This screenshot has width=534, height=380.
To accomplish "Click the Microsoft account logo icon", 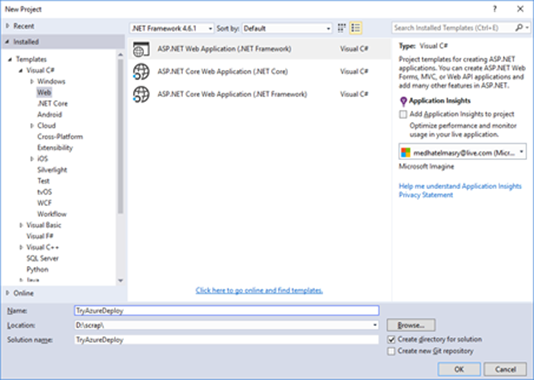I will 406,153.
